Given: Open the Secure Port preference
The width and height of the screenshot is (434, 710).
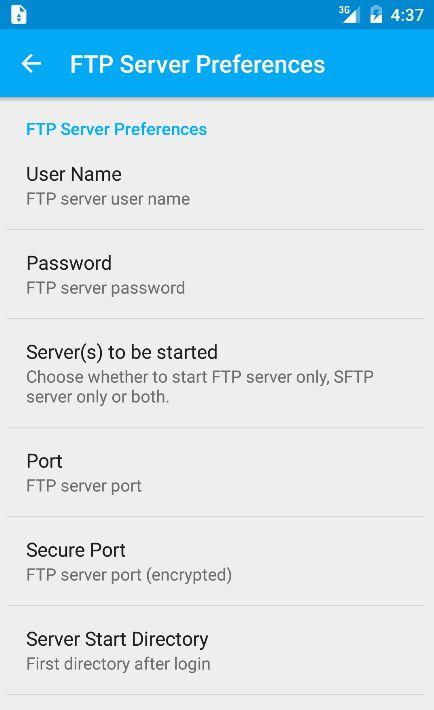Looking at the screenshot, I should (216, 561).
